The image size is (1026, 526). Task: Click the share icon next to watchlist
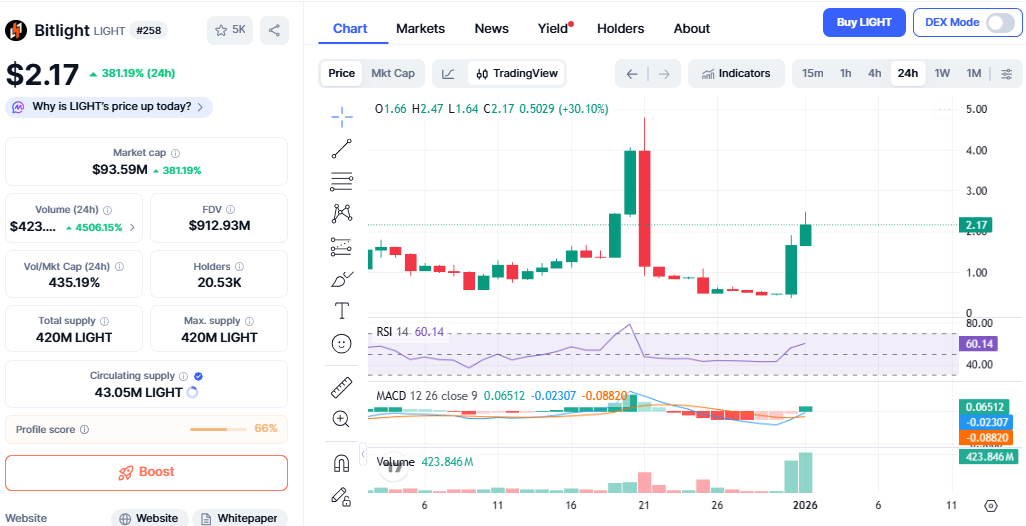[274, 30]
